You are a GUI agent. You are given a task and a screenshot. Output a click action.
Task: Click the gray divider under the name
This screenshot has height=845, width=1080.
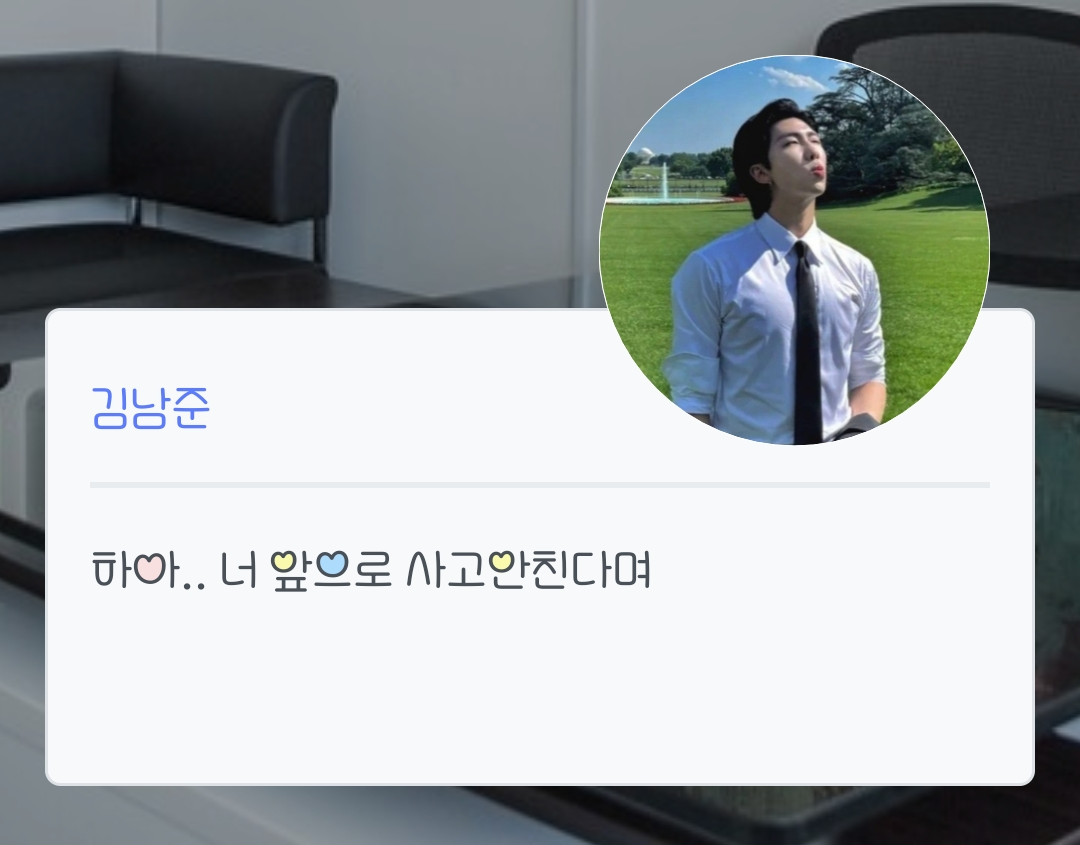539,485
